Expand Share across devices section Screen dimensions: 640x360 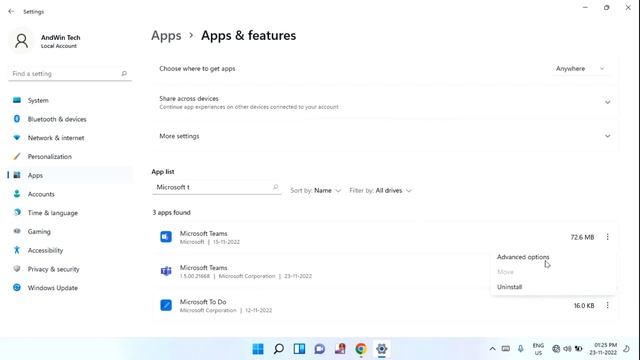[x=384, y=102]
